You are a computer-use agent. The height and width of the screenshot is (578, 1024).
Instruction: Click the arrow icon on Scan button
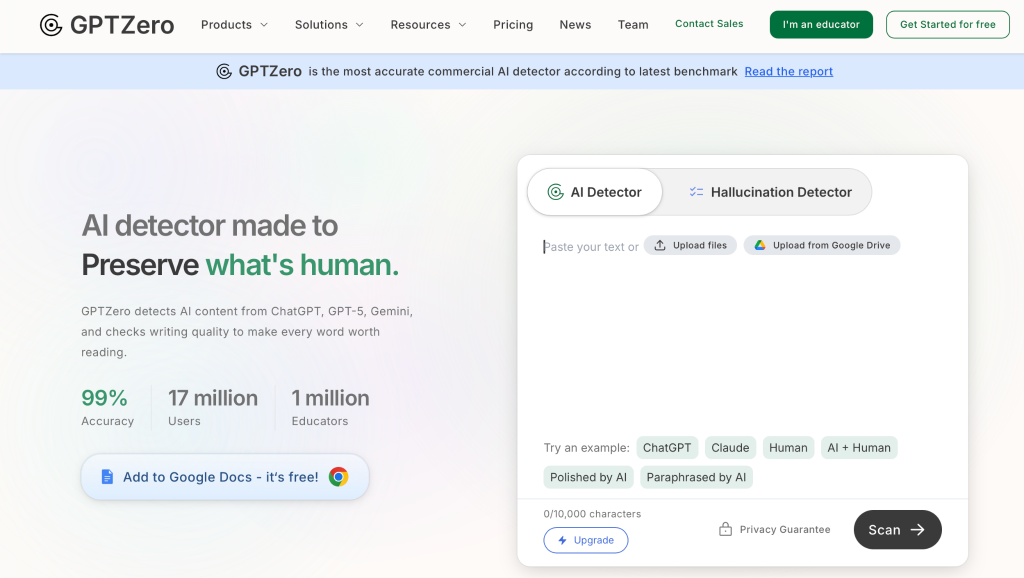918,530
